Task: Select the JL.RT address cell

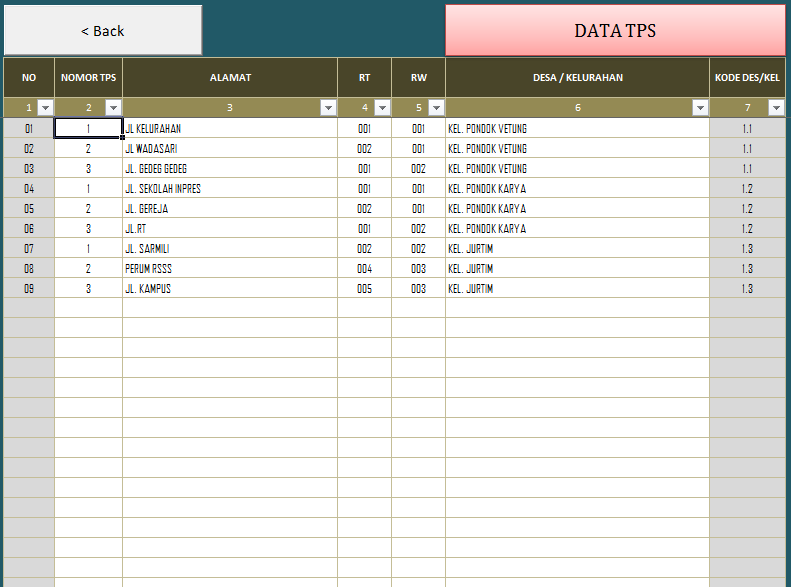Action: (x=230, y=228)
